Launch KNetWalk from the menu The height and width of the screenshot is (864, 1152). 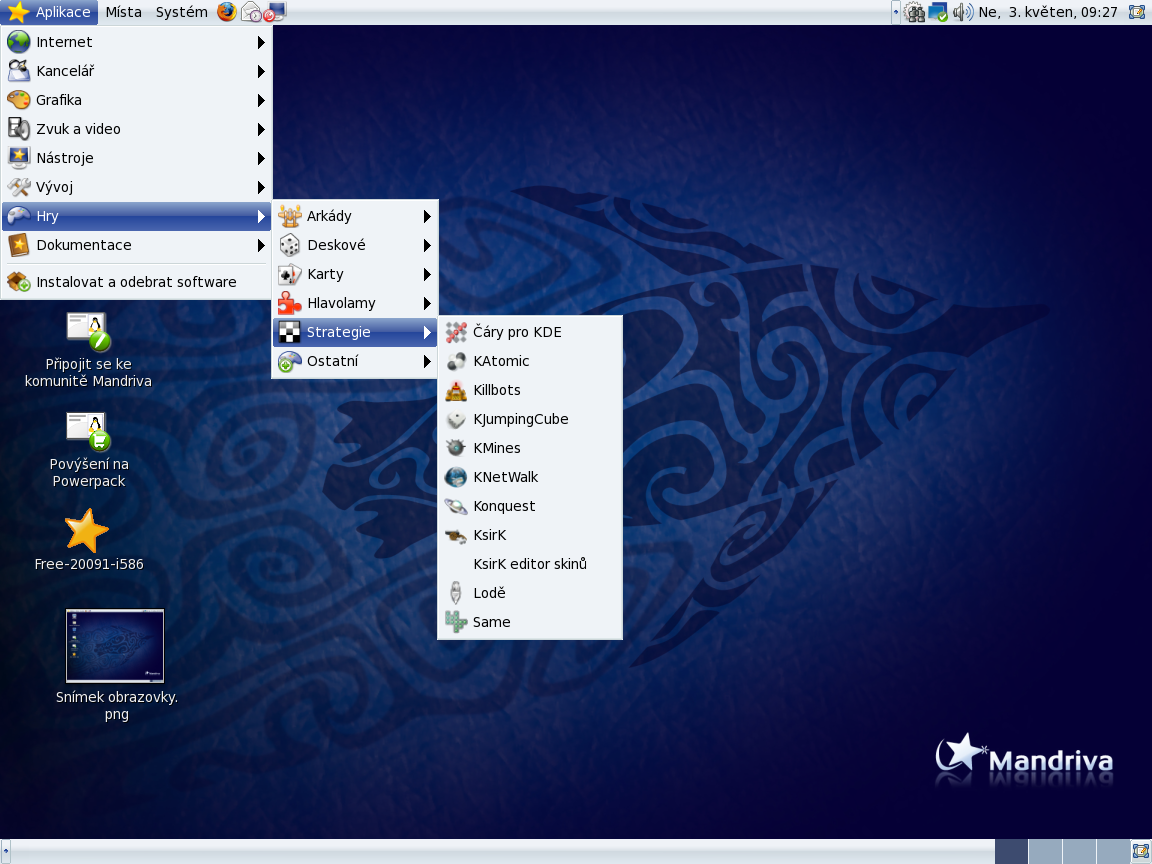(530, 477)
